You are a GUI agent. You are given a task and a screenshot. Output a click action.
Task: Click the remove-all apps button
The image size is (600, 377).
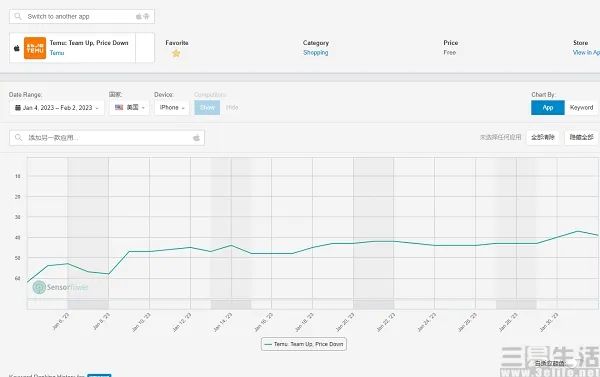click(543, 137)
